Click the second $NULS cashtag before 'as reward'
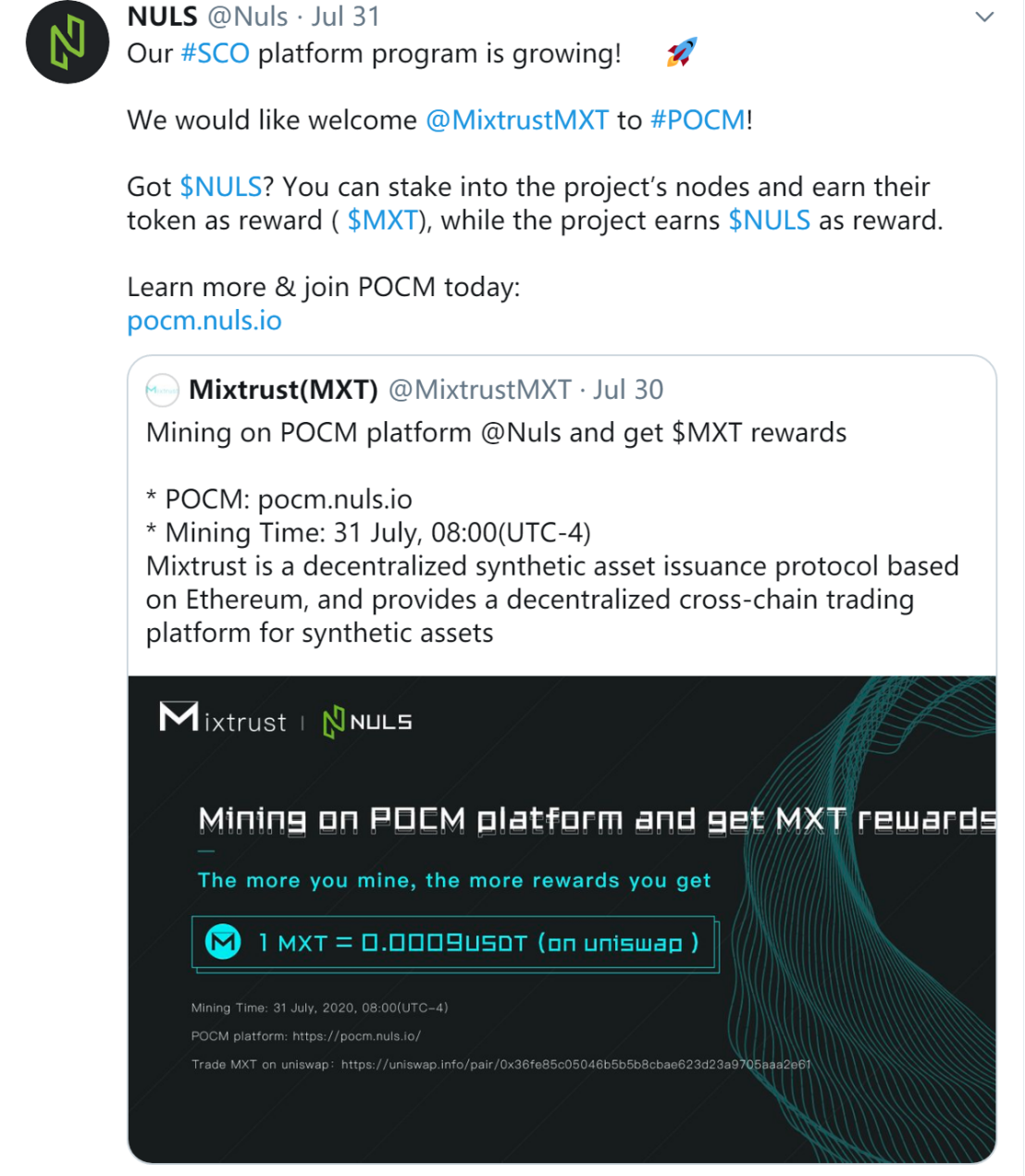Screen dimensions: 1025x1176 770,220
